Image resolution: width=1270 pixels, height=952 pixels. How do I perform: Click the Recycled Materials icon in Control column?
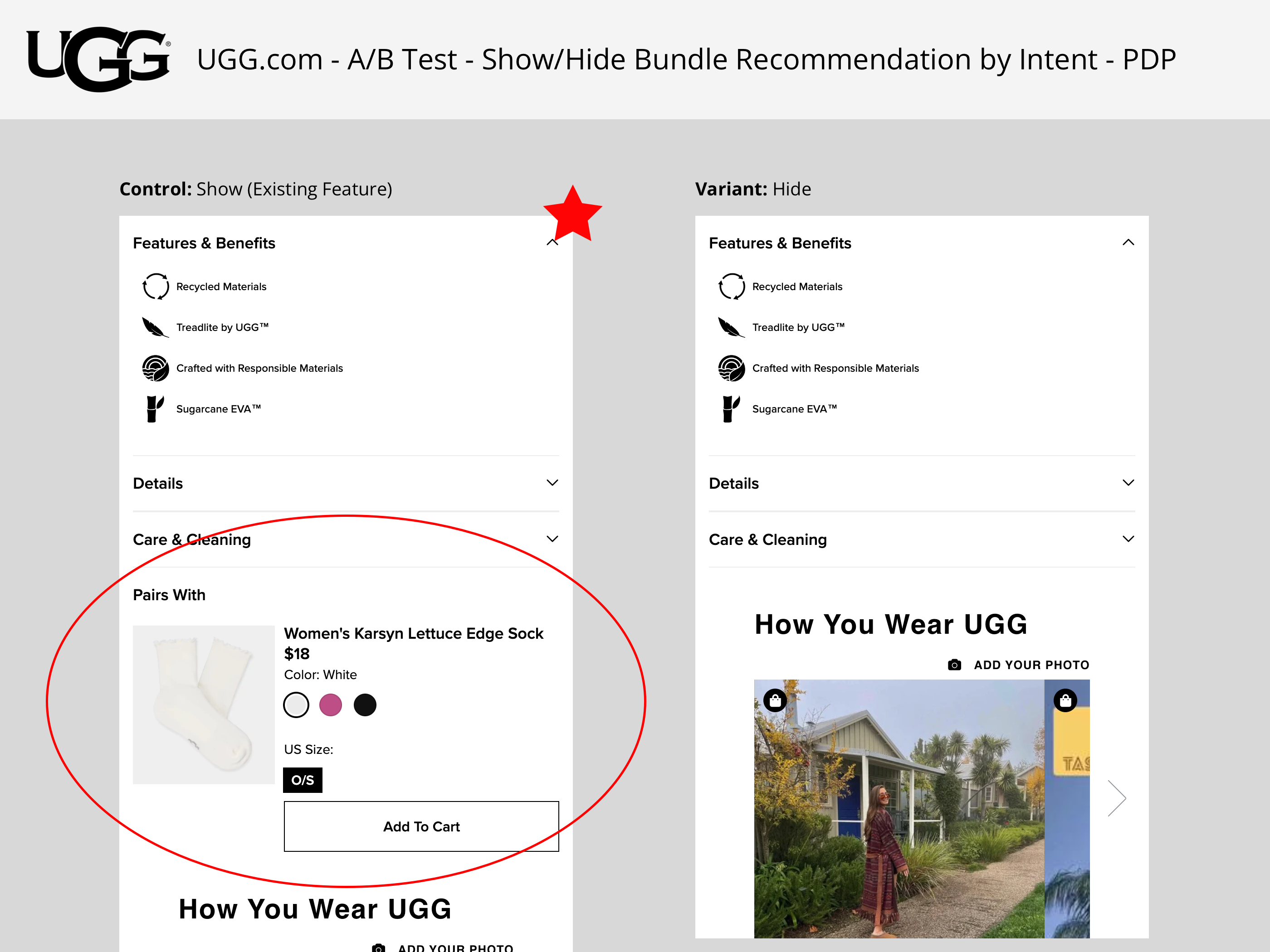[155, 287]
